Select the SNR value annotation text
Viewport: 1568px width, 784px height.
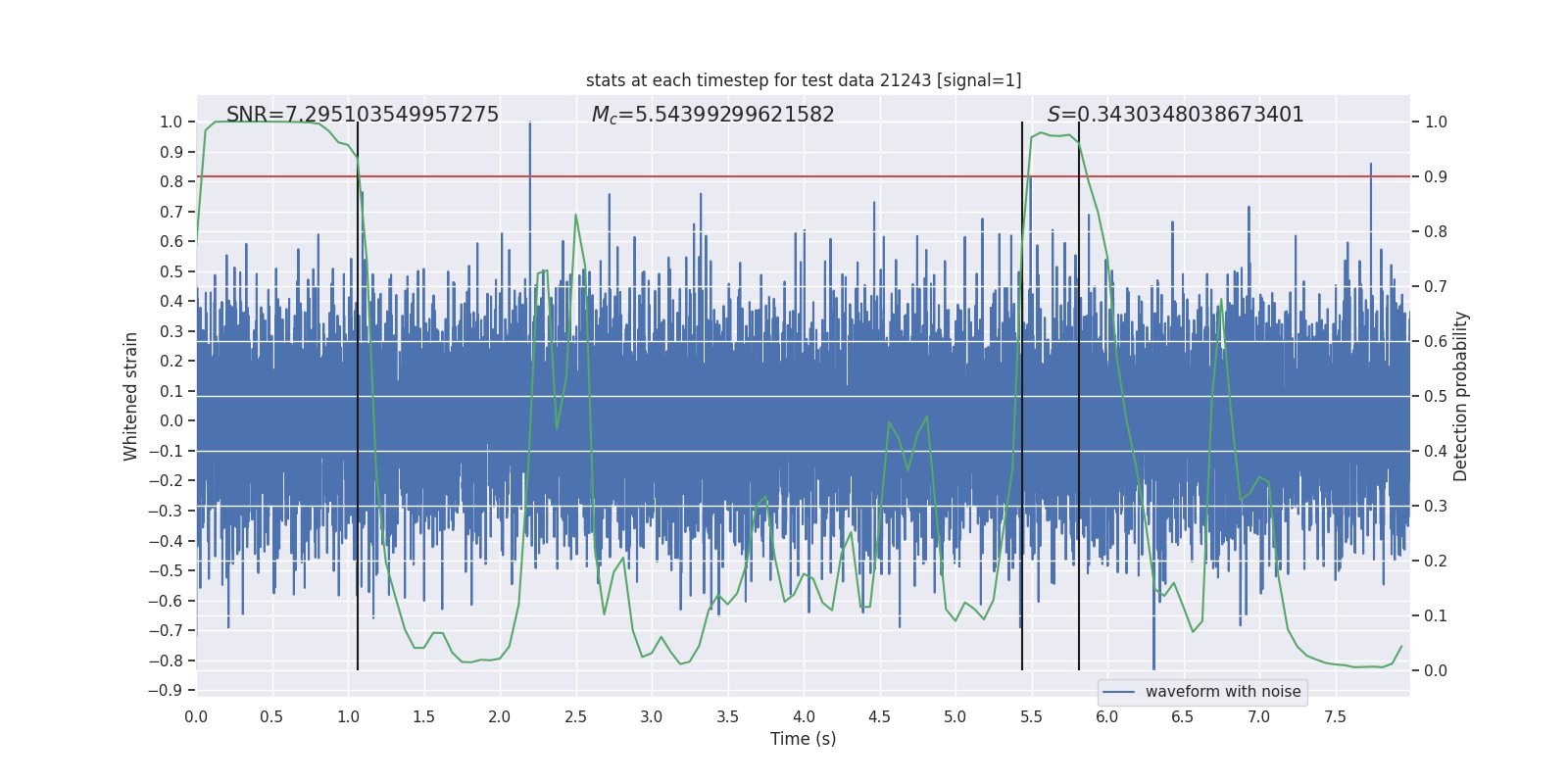pyautogui.click(x=363, y=115)
